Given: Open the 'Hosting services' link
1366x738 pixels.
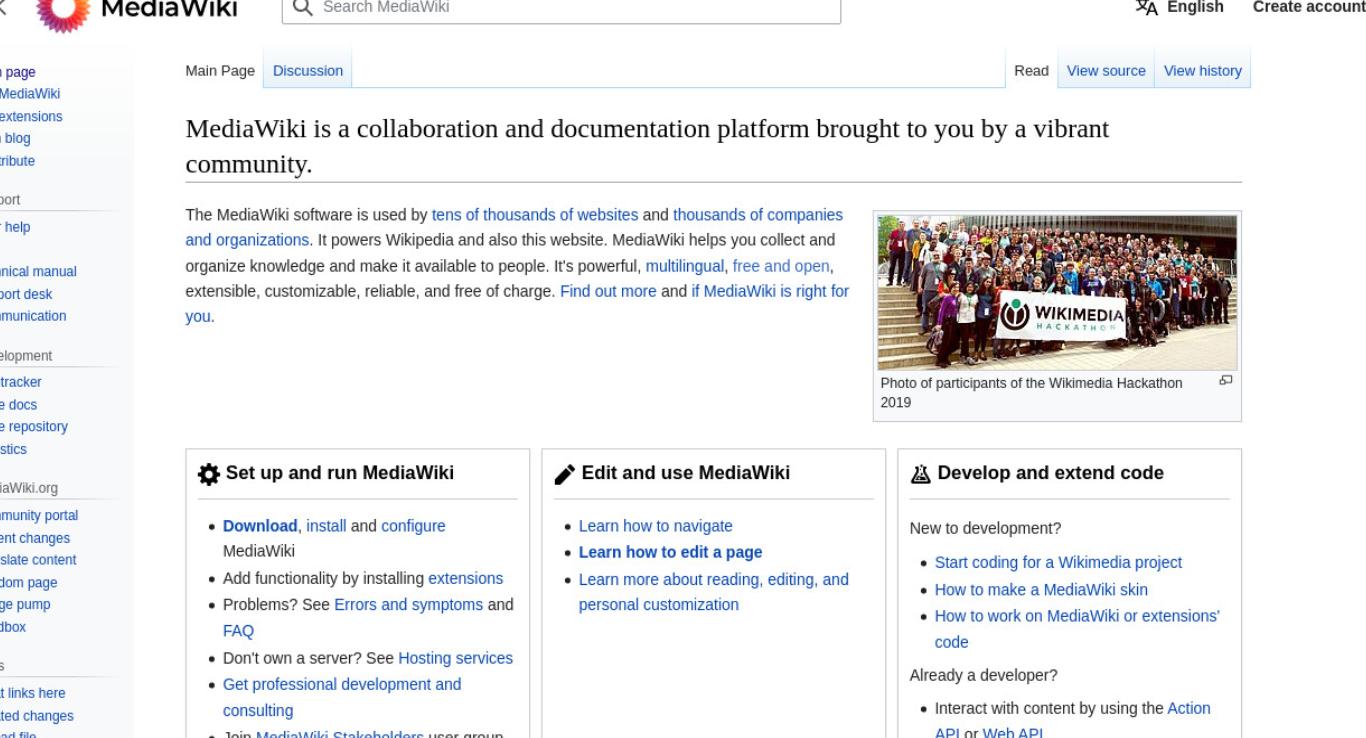Looking at the screenshot, I should tap(455, 658).
